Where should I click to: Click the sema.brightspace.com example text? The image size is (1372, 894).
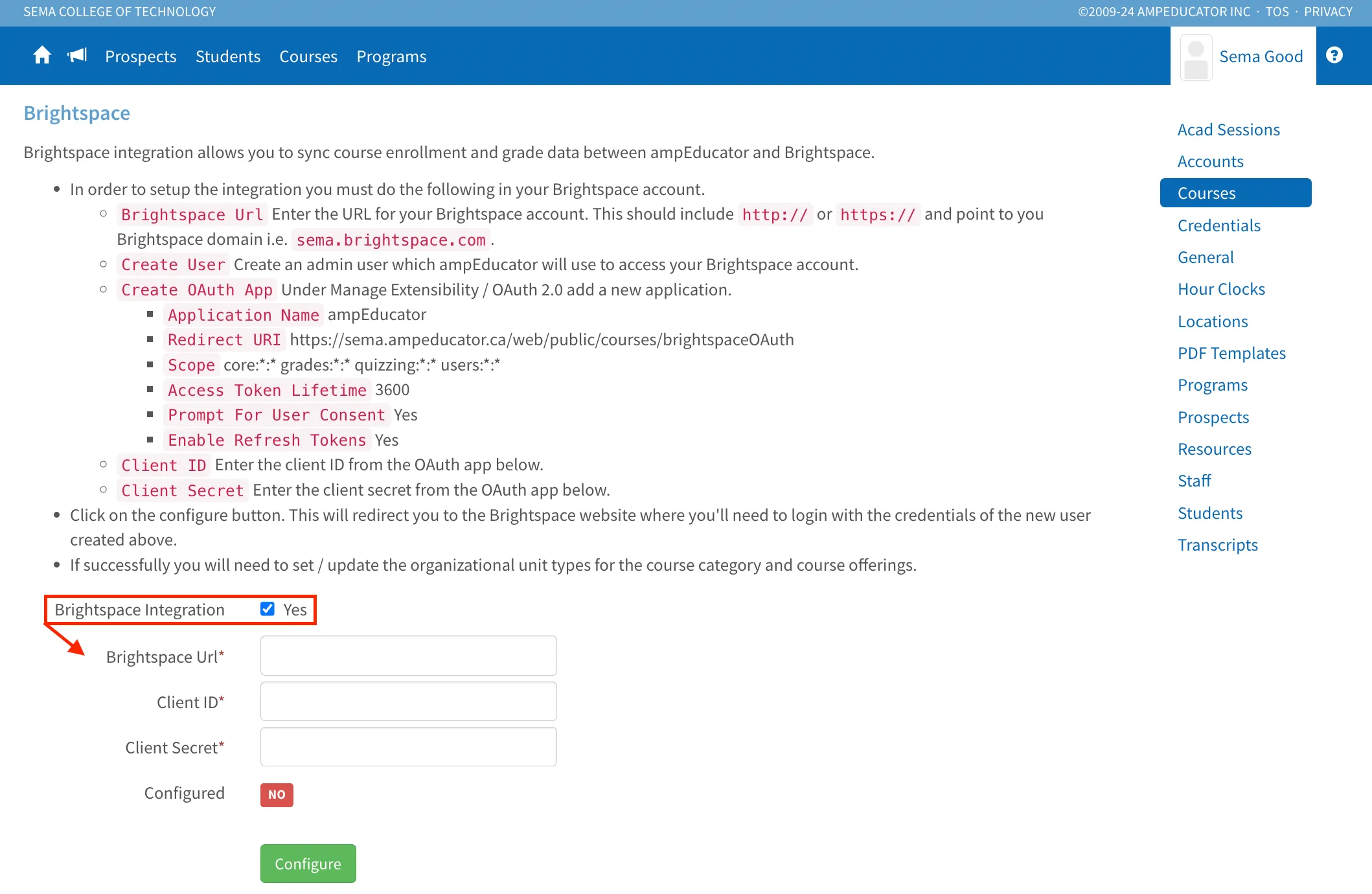pyautogui.click(x=391, y=240)
